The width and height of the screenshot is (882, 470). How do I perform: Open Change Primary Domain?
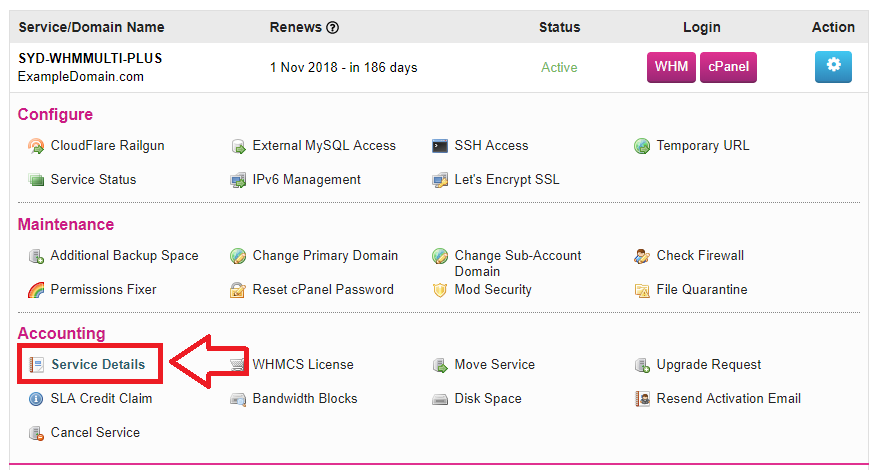pyautogui.click(x=325, y=256)
